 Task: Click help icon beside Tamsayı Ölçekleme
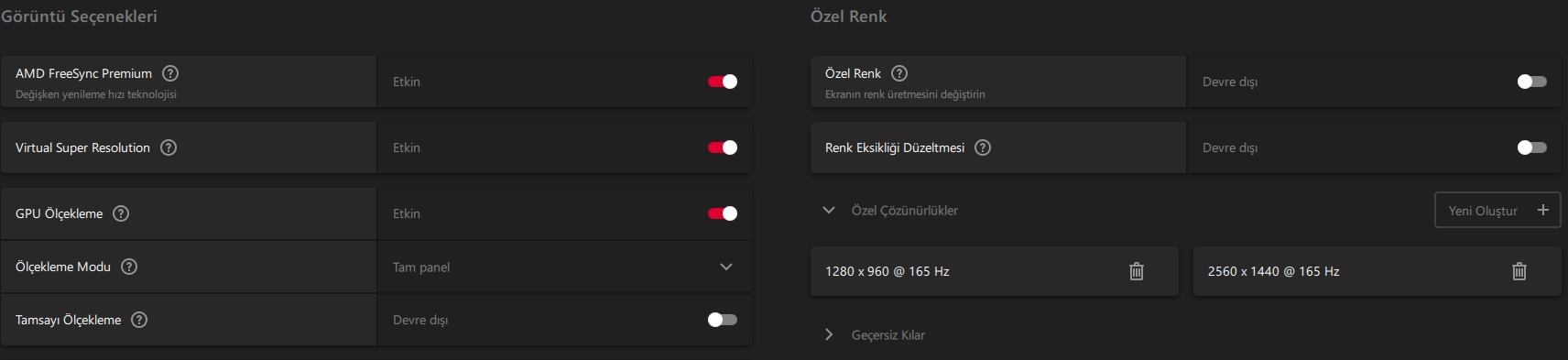(139, 320)
